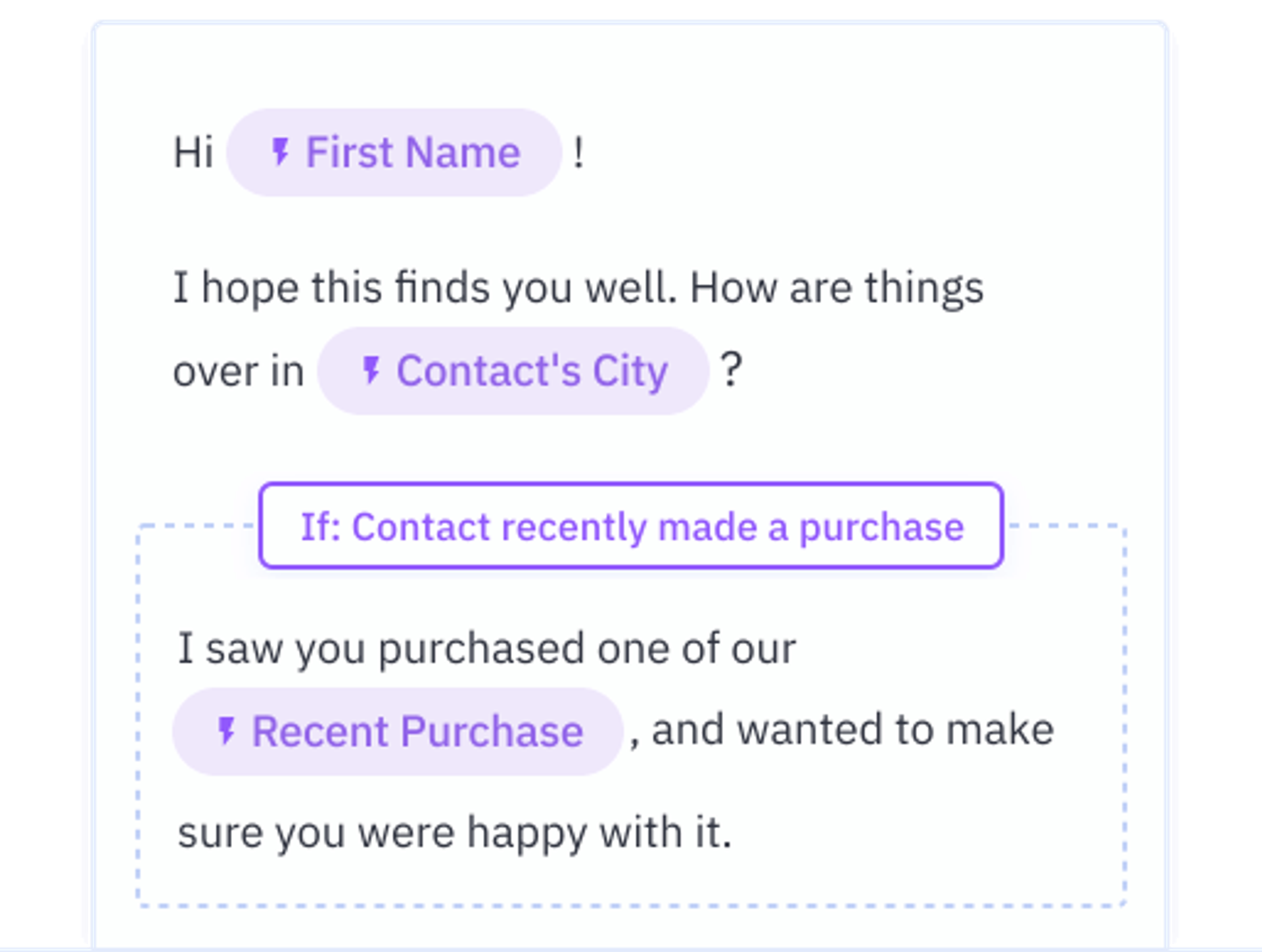Image resolution: width=1262 pixels, height=952 pixels.
Task: Click the lightning bolt on Contact's City tag
Action: [x=371, y=369]
